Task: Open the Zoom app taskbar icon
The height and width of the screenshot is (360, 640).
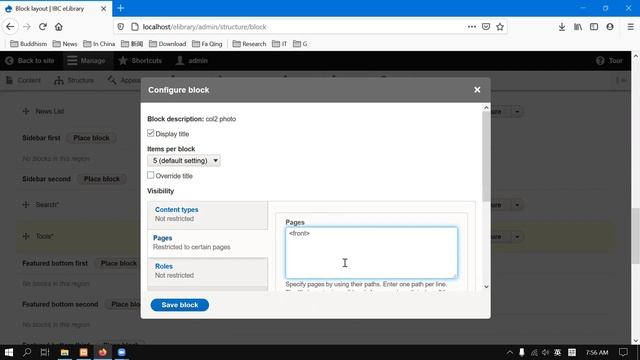Action: (x=122, y=352)
